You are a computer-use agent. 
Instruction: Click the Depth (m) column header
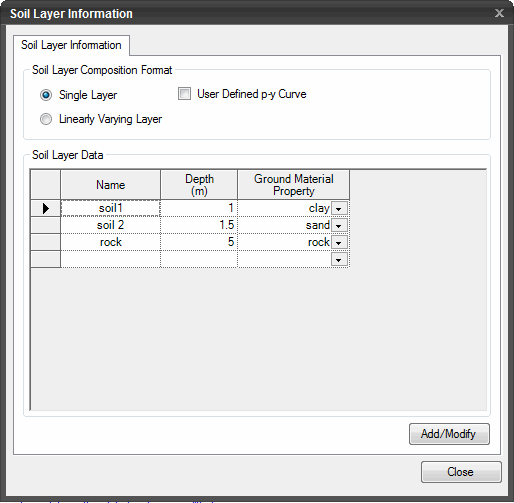pos(199,185)
